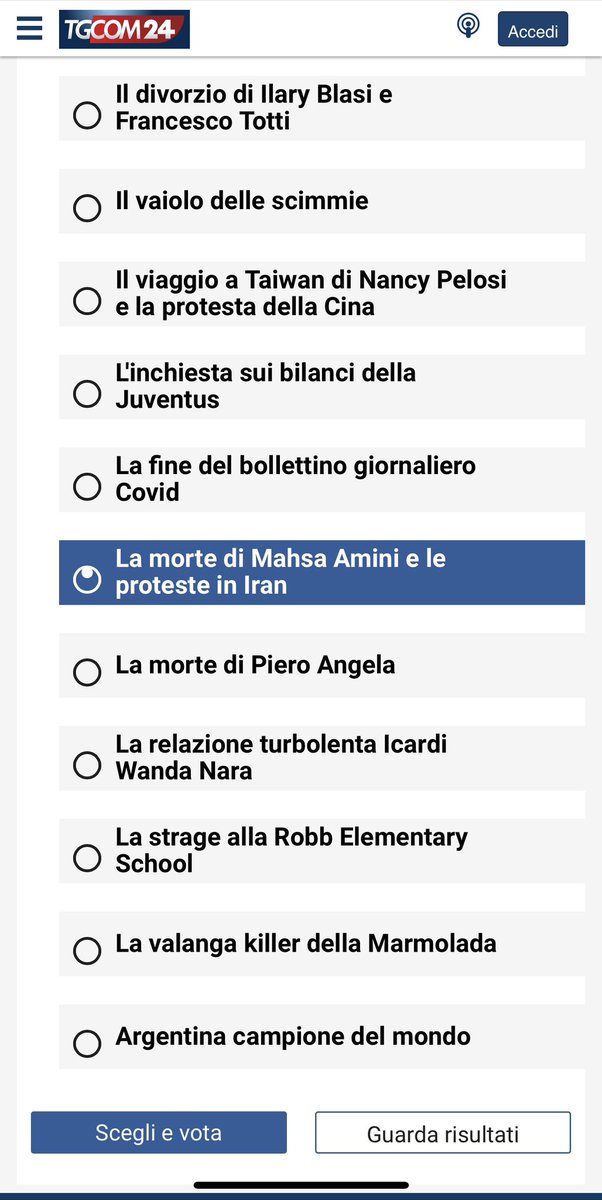Image resolution: width=602 pixels, height=1200 pixels.
Task: Choose La morte di Piero Angela
Action: click(88, 672)
